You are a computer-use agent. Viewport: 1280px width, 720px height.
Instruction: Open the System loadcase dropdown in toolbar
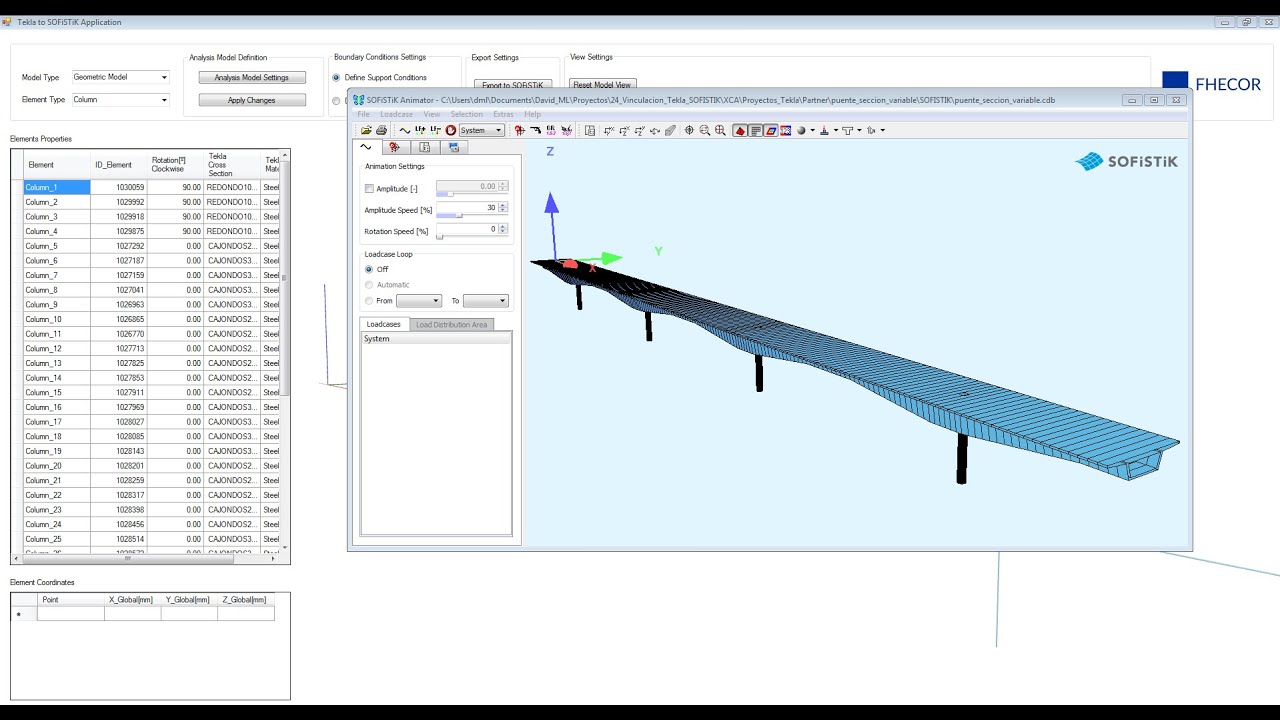[482, 130]
